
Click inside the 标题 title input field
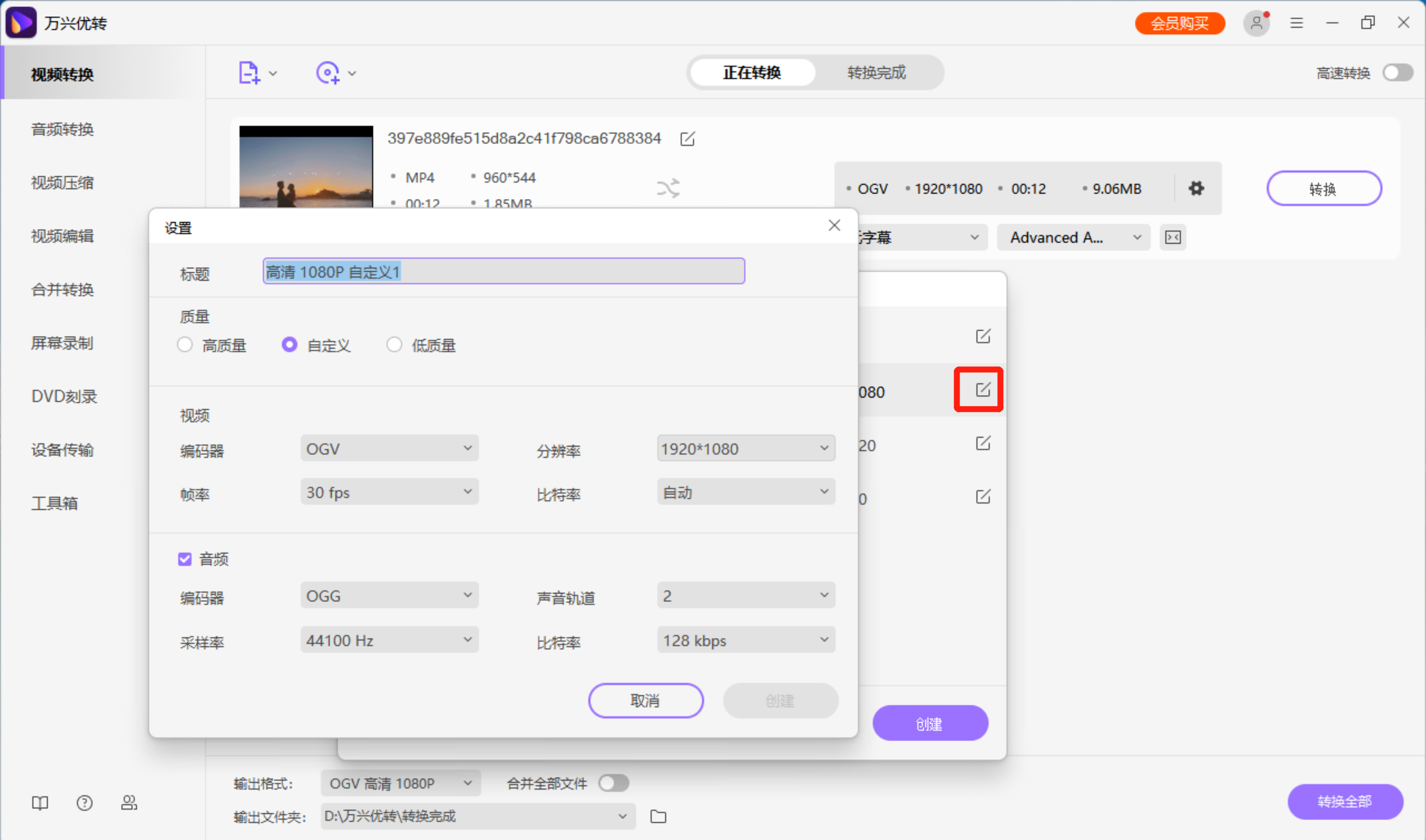coord(503,271)
